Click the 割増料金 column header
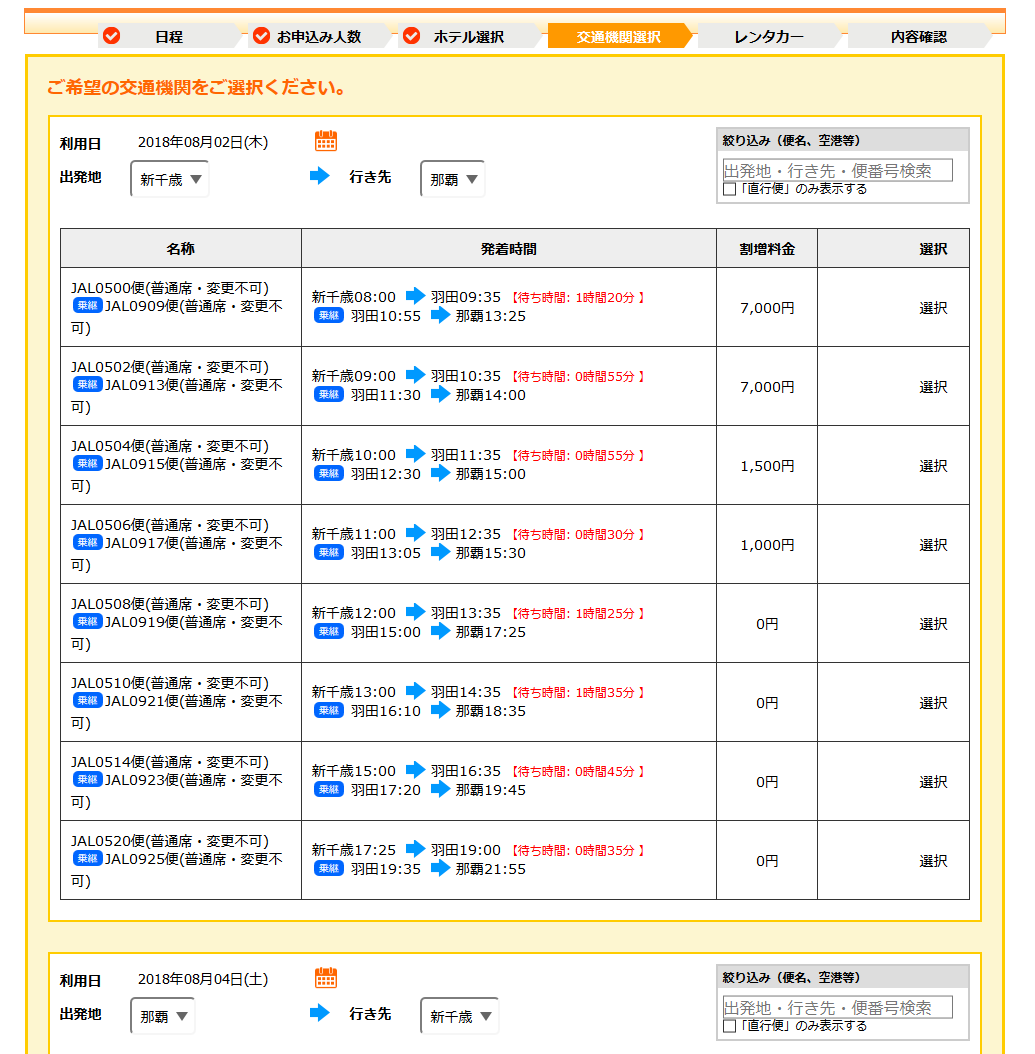 767,249
